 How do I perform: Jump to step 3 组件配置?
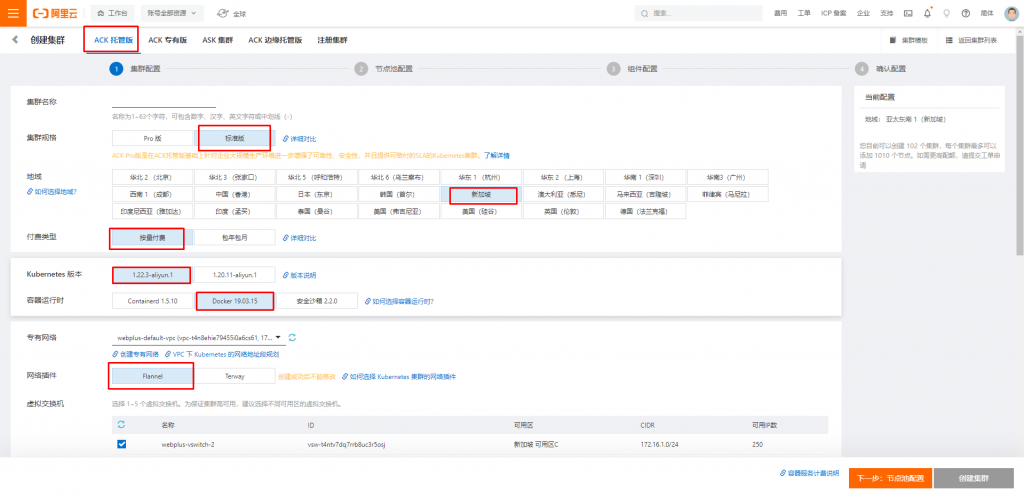pyautogui.click(x=632, y=69)
